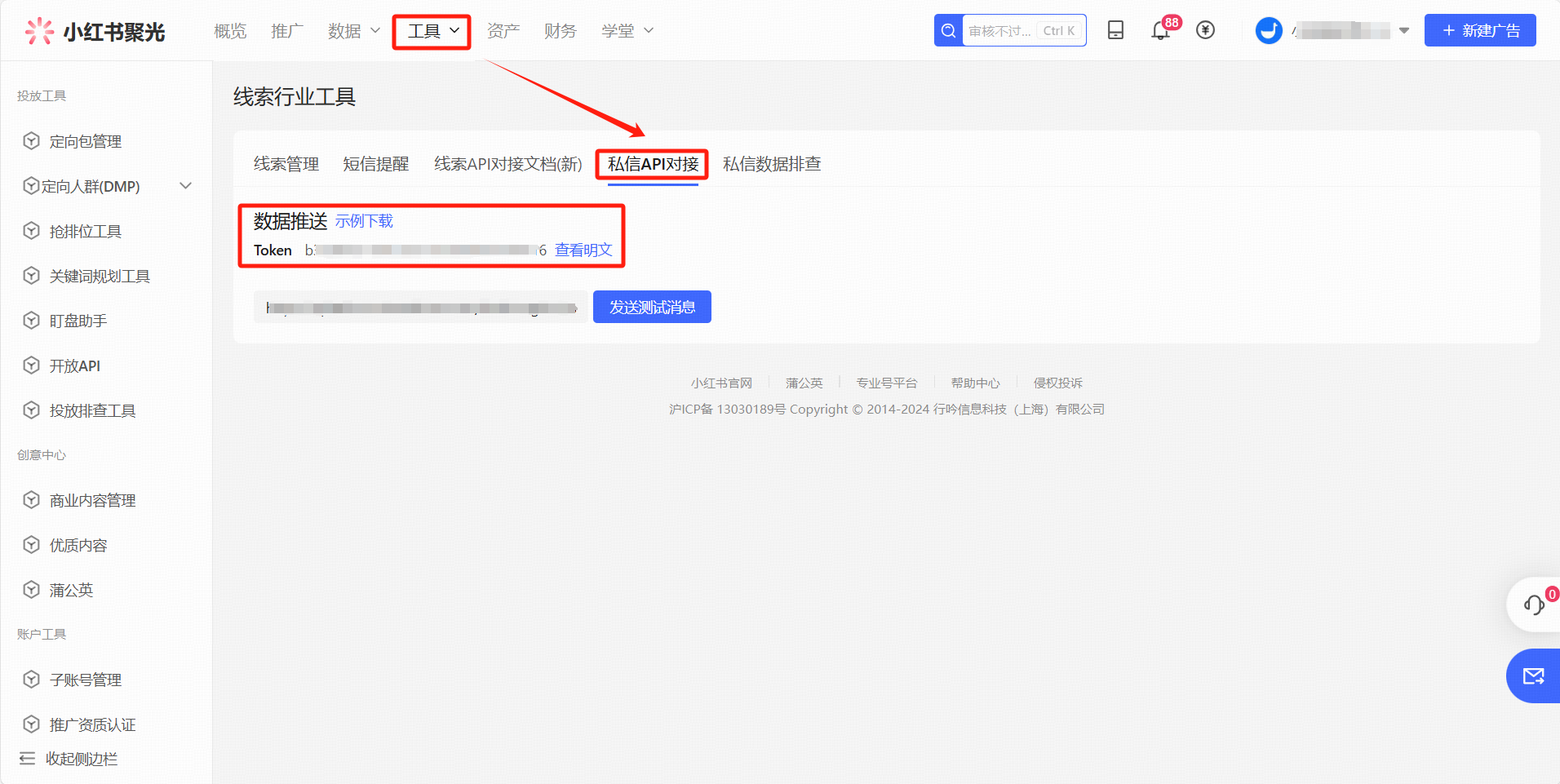Open the 学堂 dropdown menu

coord(627,31)
